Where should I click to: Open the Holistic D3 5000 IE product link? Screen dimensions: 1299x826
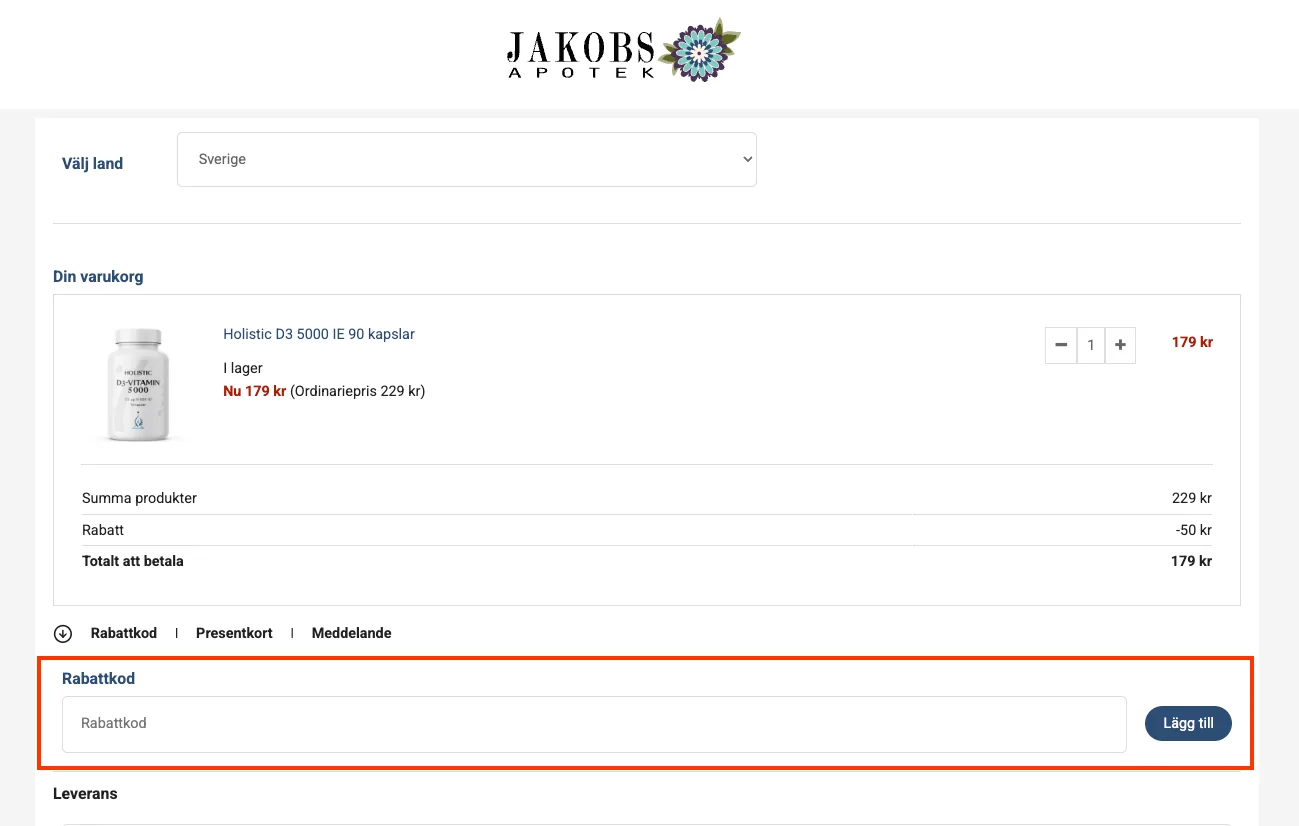coord(319,334)
